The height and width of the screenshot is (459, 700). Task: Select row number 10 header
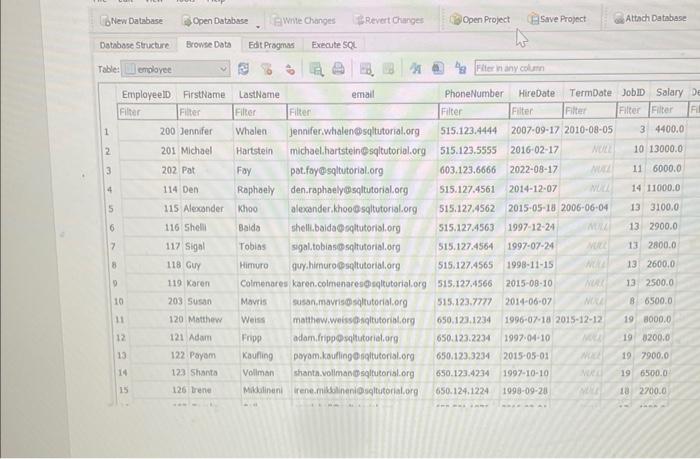pyautogui.click(x=118, y=301)
